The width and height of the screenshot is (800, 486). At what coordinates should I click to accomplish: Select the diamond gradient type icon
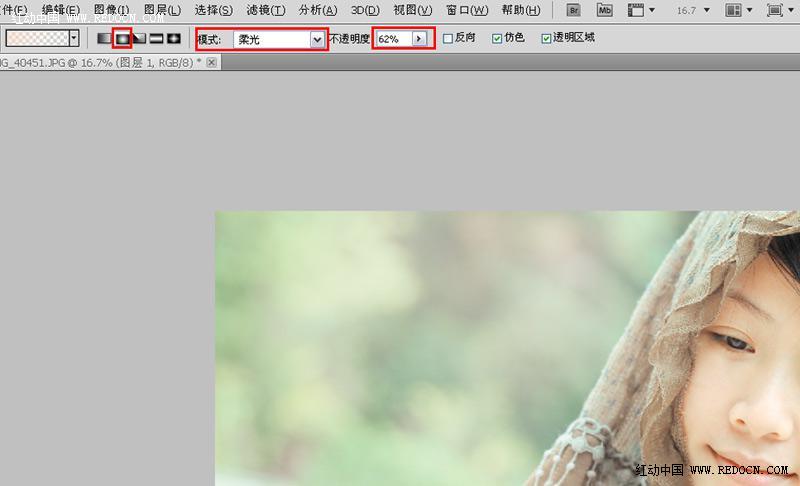[x=174, y=38]
